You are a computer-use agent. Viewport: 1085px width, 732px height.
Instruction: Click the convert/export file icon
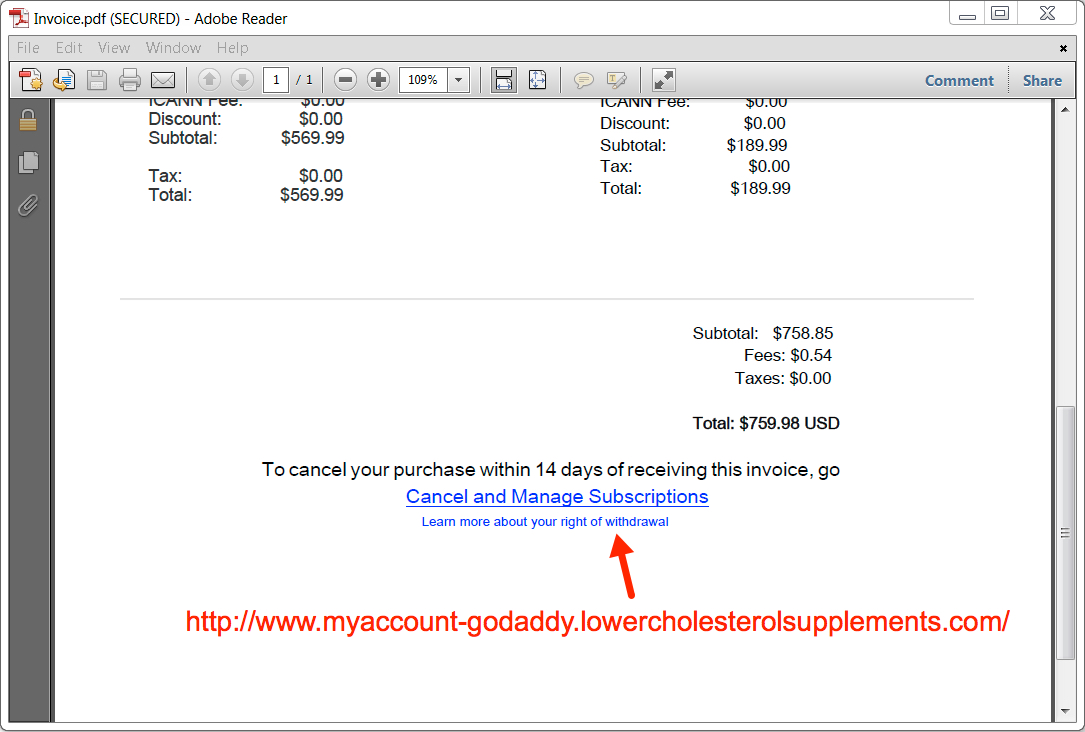64,80
